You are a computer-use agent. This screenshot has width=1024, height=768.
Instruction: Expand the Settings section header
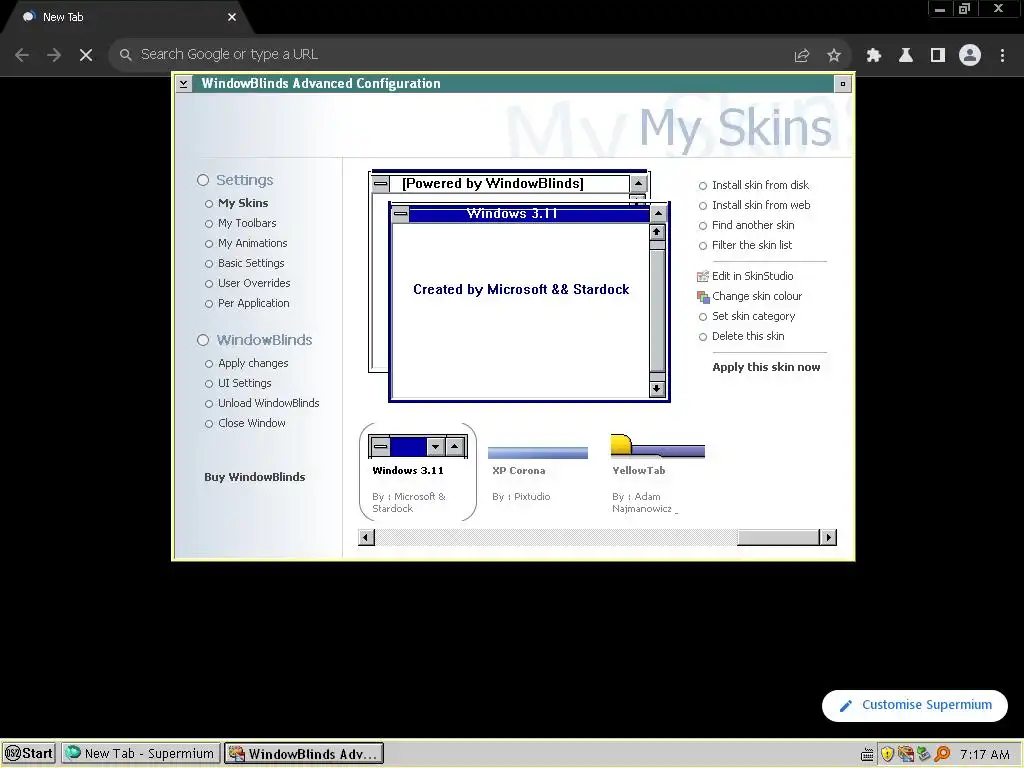tap(235, 180)
